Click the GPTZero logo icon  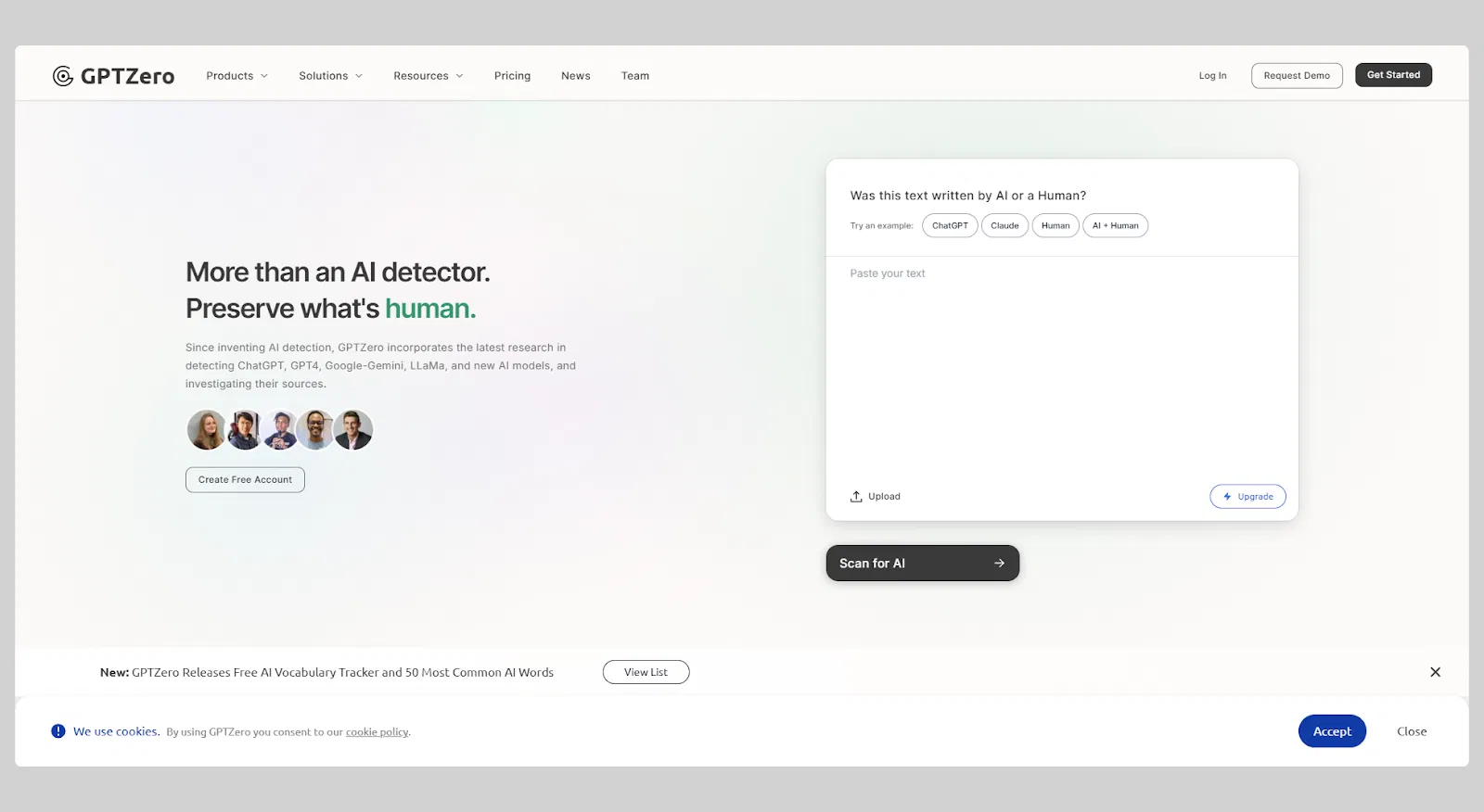(x=63, y=76)
